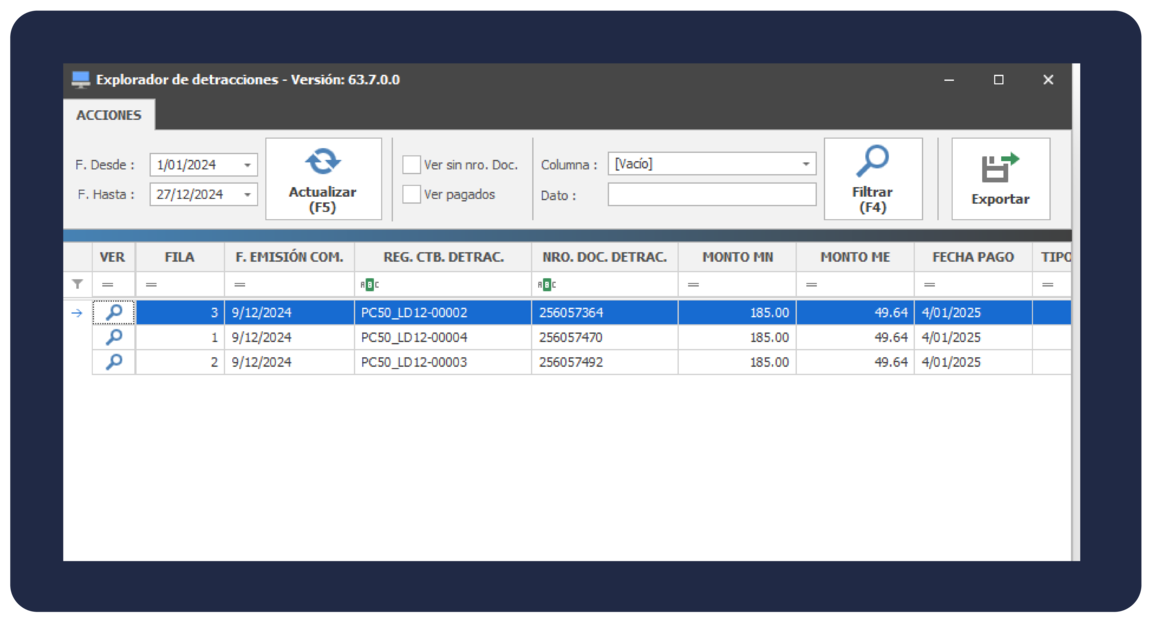The width and height of the screenshot is (1151, 626).
Task: Enable Ver sin nro. Doc. checkbox
Action: [x=412, y=165]
